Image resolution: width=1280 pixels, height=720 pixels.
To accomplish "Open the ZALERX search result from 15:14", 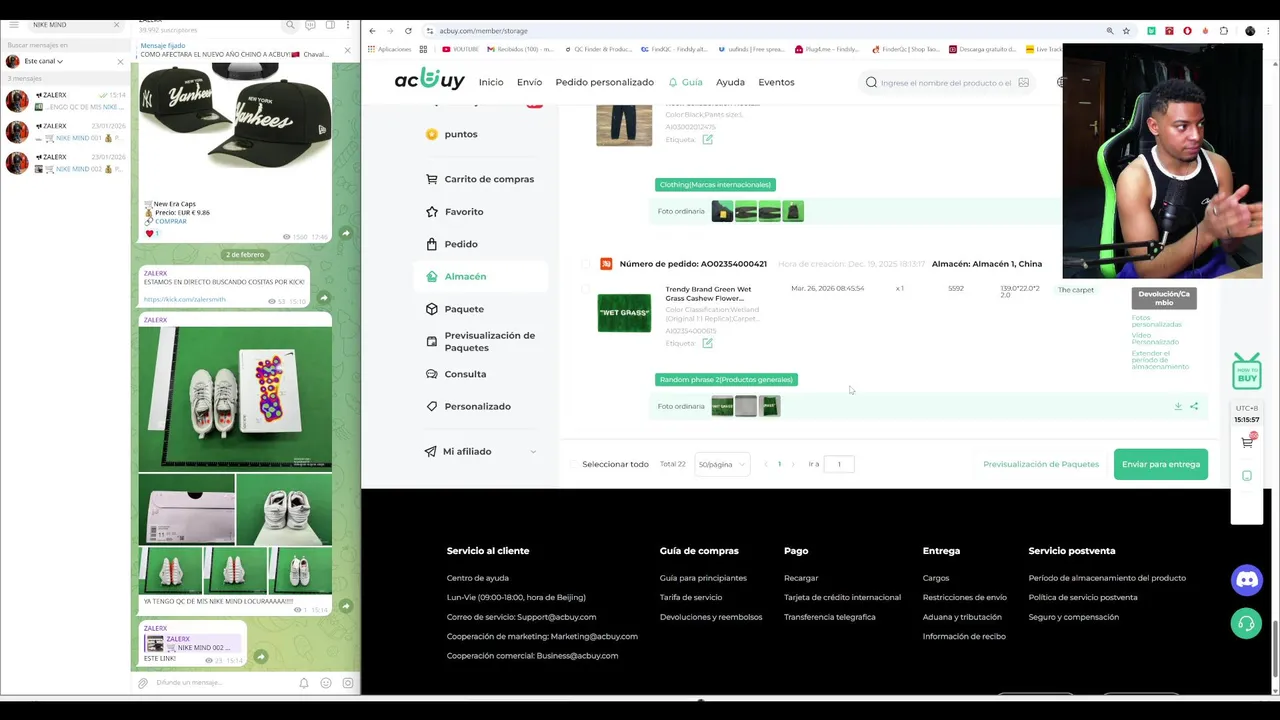I will pos(65,101).
